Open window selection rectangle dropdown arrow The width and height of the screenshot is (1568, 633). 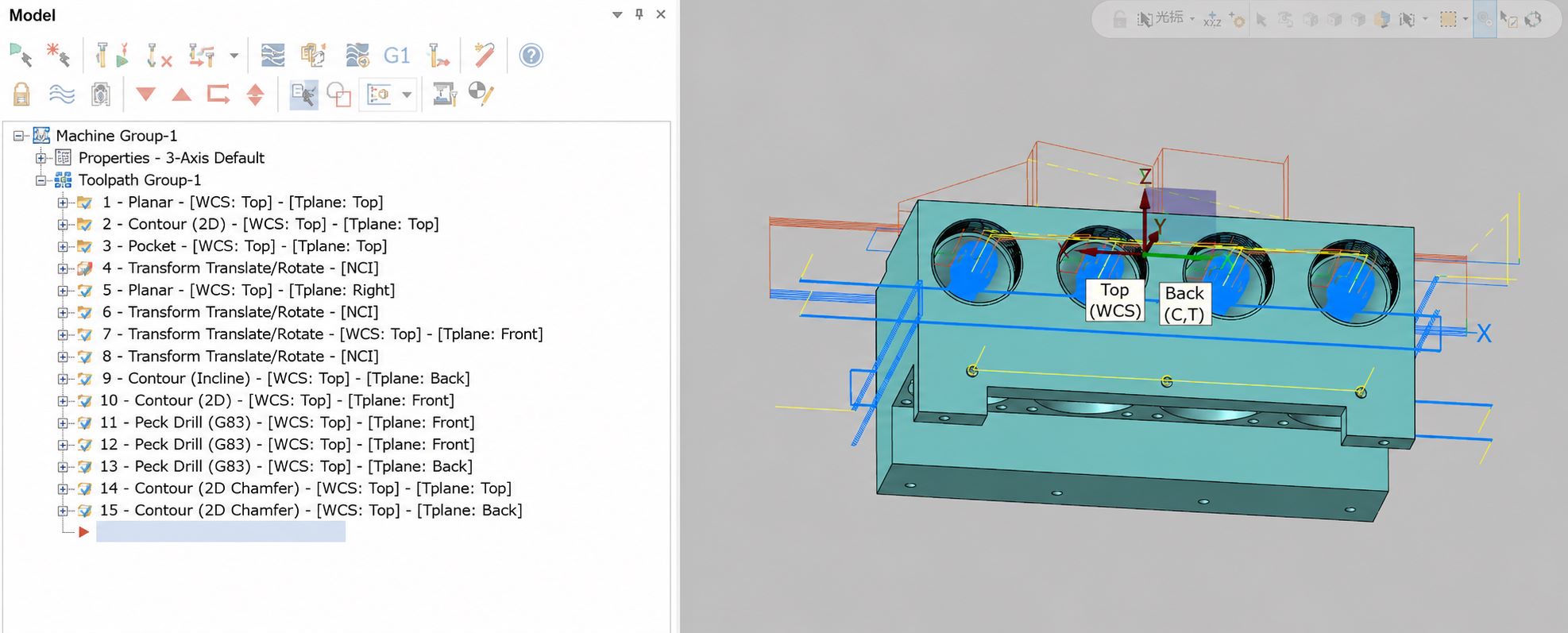pyautogui.click(x=1466, y=19)
